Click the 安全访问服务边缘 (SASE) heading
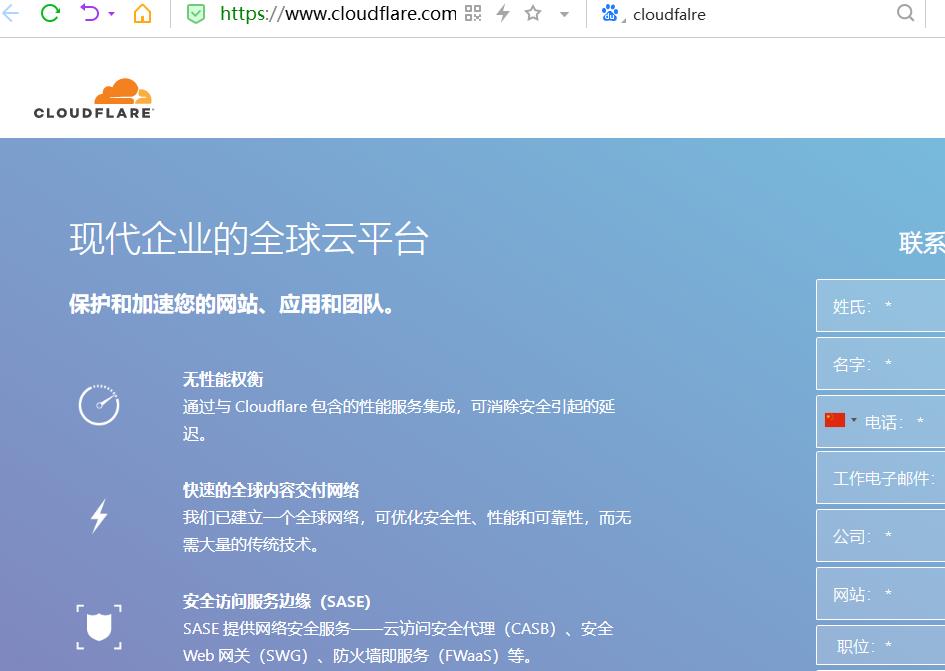 pos(277,601)
